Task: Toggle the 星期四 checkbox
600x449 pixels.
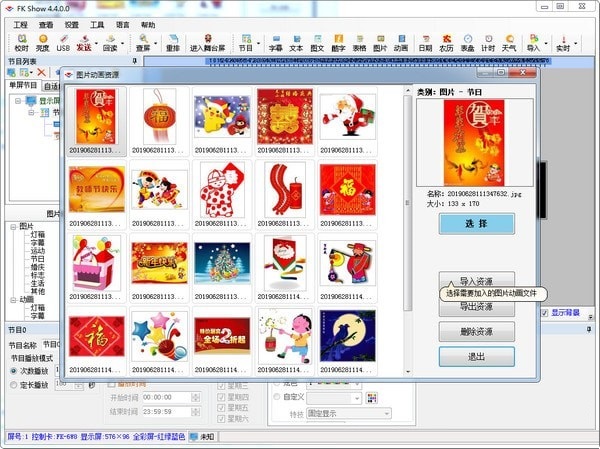Action: point(221,397)
